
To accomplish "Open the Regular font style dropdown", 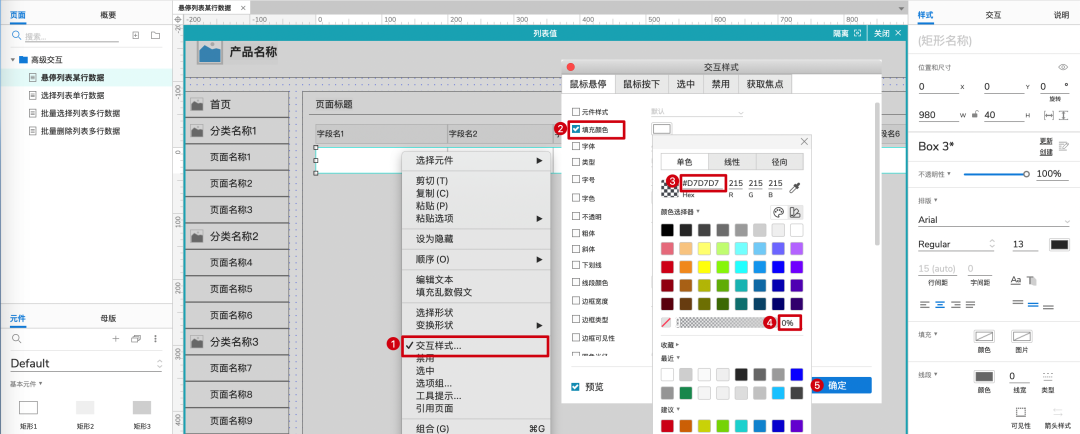I will [957, 244].
